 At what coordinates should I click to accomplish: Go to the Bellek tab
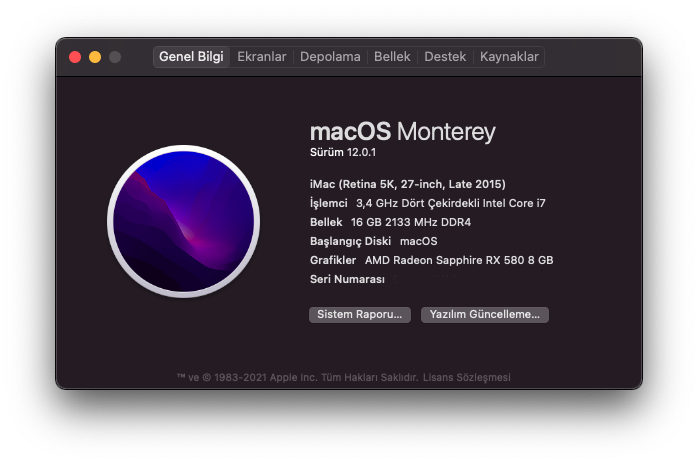pyautogui.click(x=392, y=57)
